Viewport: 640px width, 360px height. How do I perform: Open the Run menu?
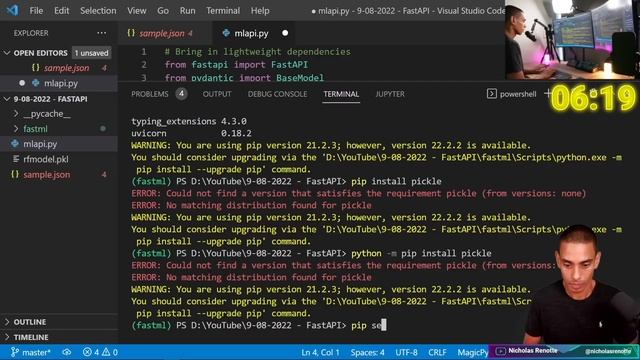(187, 11)
